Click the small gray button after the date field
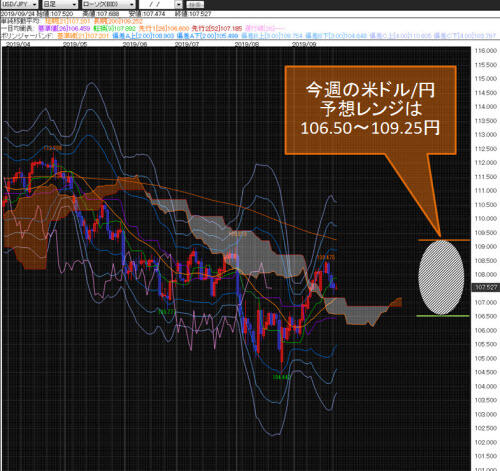 click(x=195, y=5)
